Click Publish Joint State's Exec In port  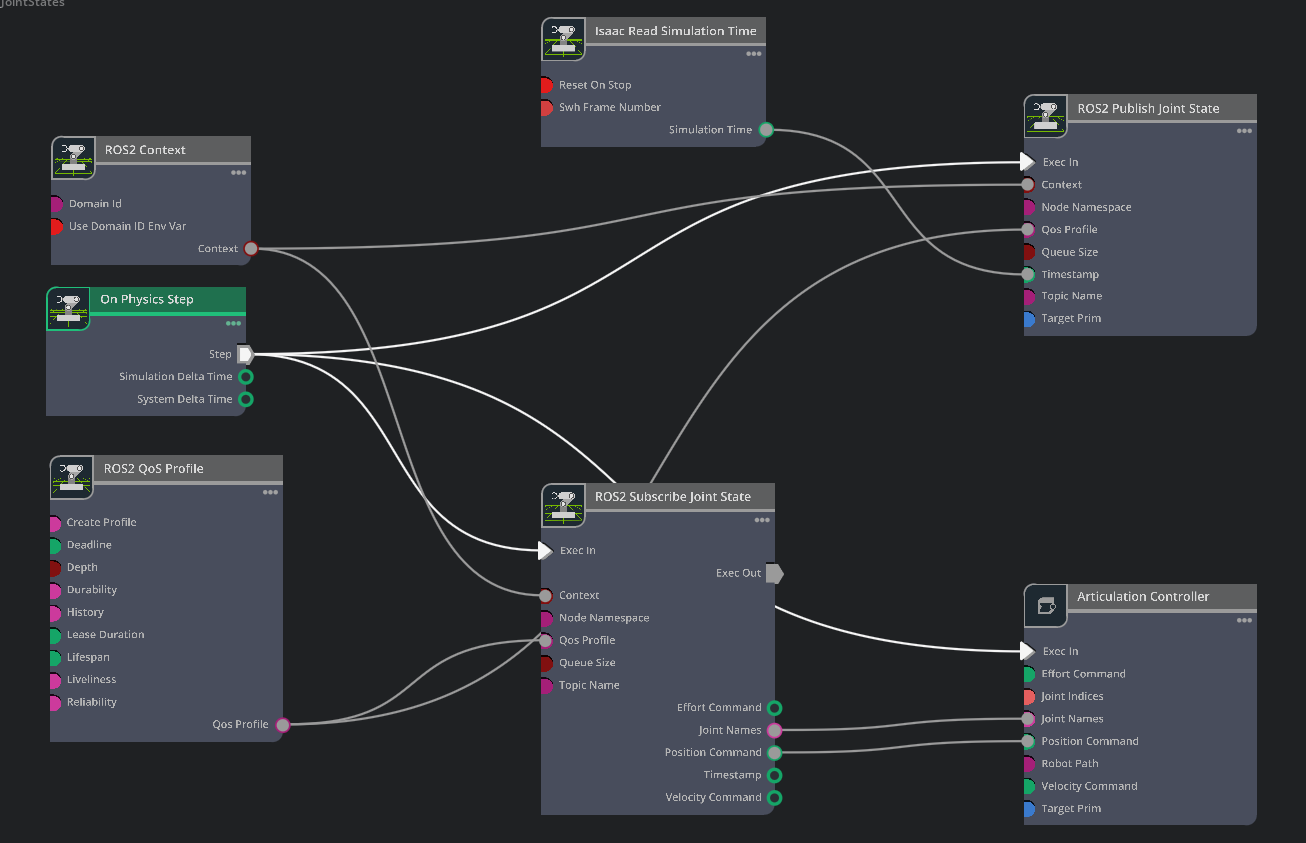click(x=1027, y=162)
